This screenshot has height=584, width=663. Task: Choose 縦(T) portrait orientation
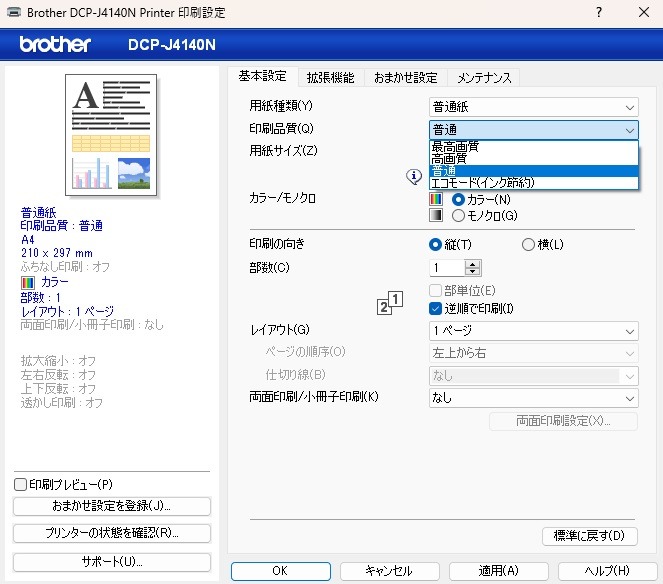[436, 244]
